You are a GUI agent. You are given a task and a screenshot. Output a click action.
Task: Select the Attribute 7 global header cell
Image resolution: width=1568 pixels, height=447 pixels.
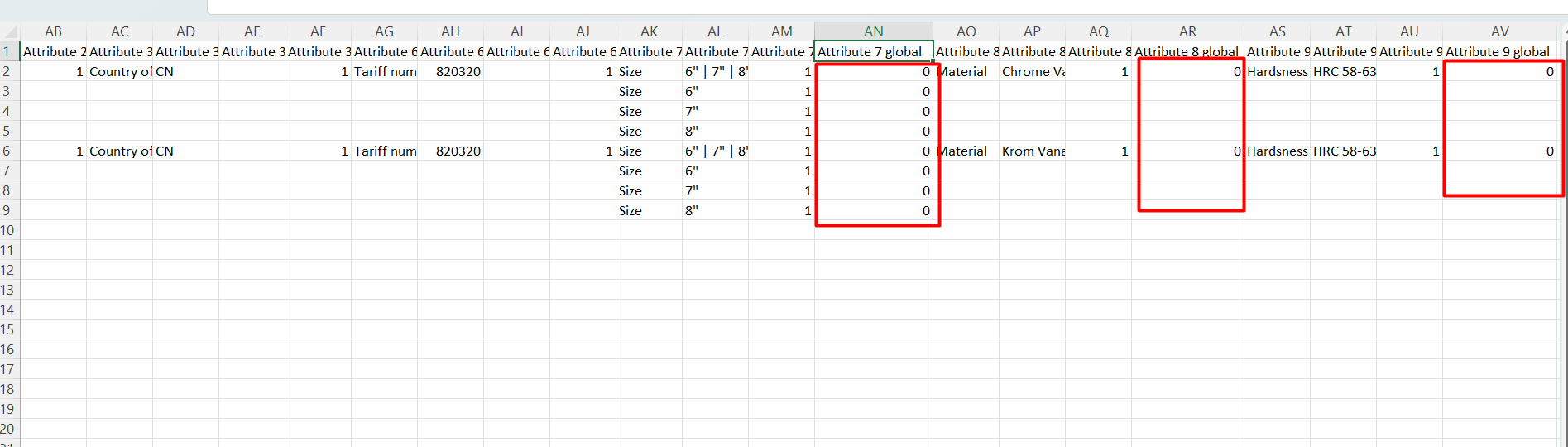[x=874, y=51]
